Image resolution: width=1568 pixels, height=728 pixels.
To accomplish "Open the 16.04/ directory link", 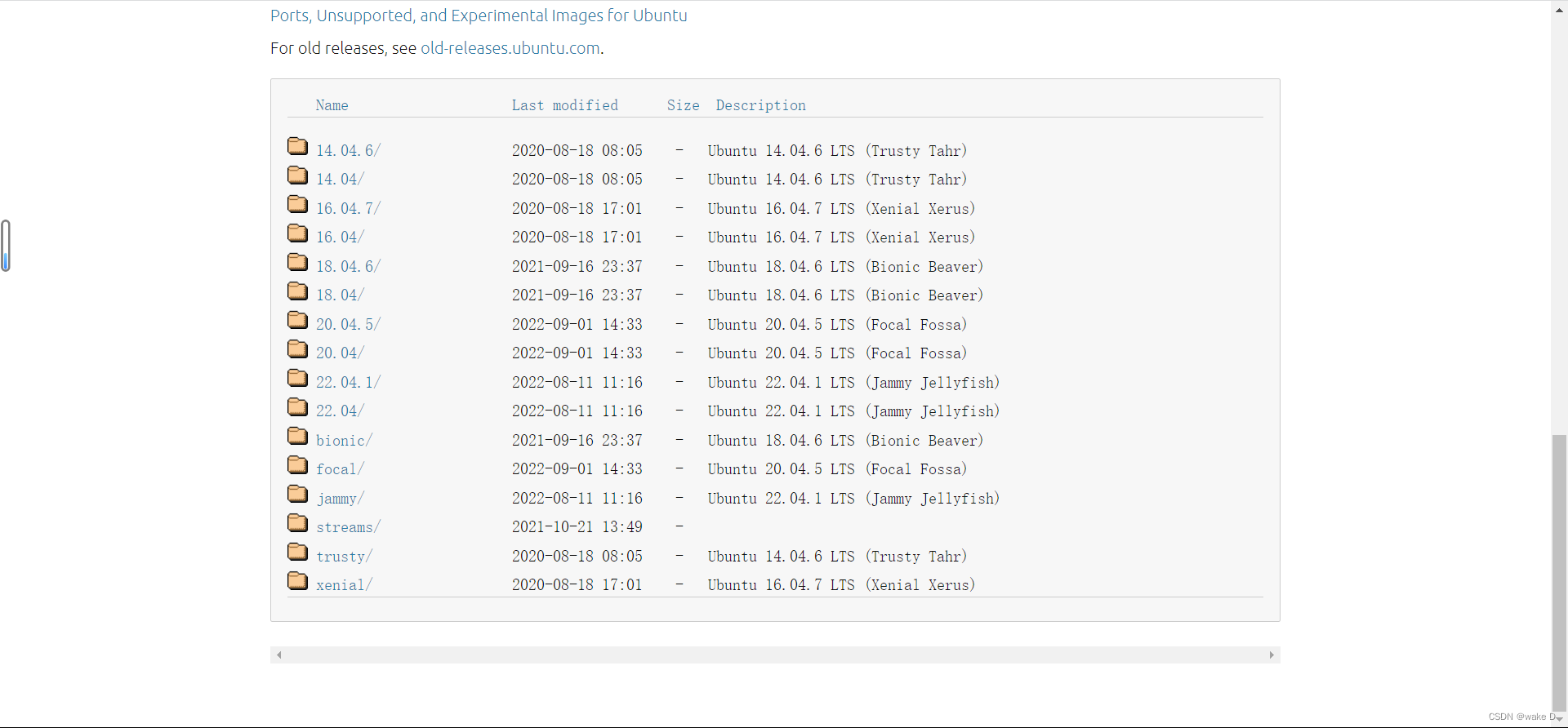I will coord(341,237).
